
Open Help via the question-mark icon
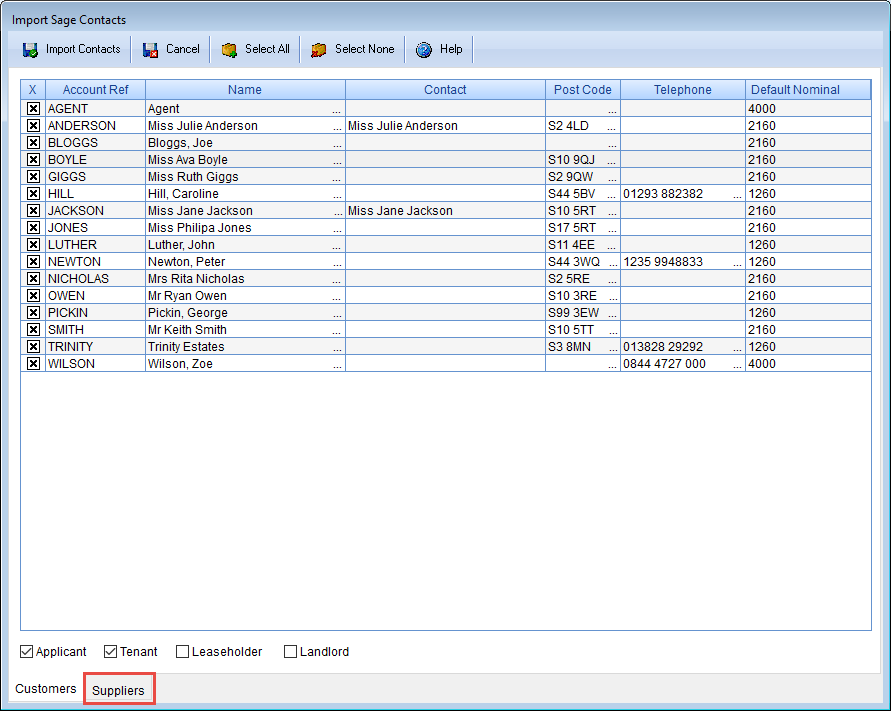tap(424, 49)
